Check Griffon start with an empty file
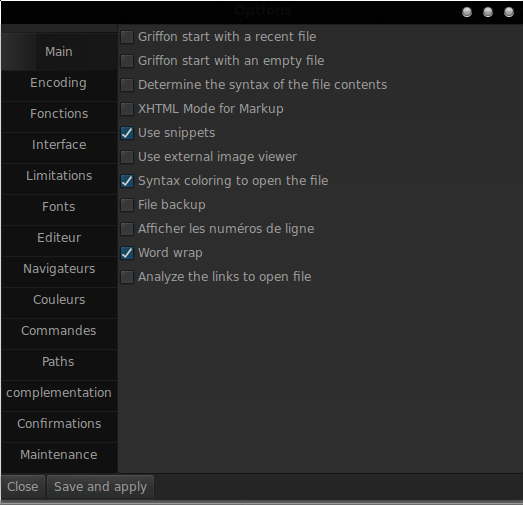 (127, 61)
